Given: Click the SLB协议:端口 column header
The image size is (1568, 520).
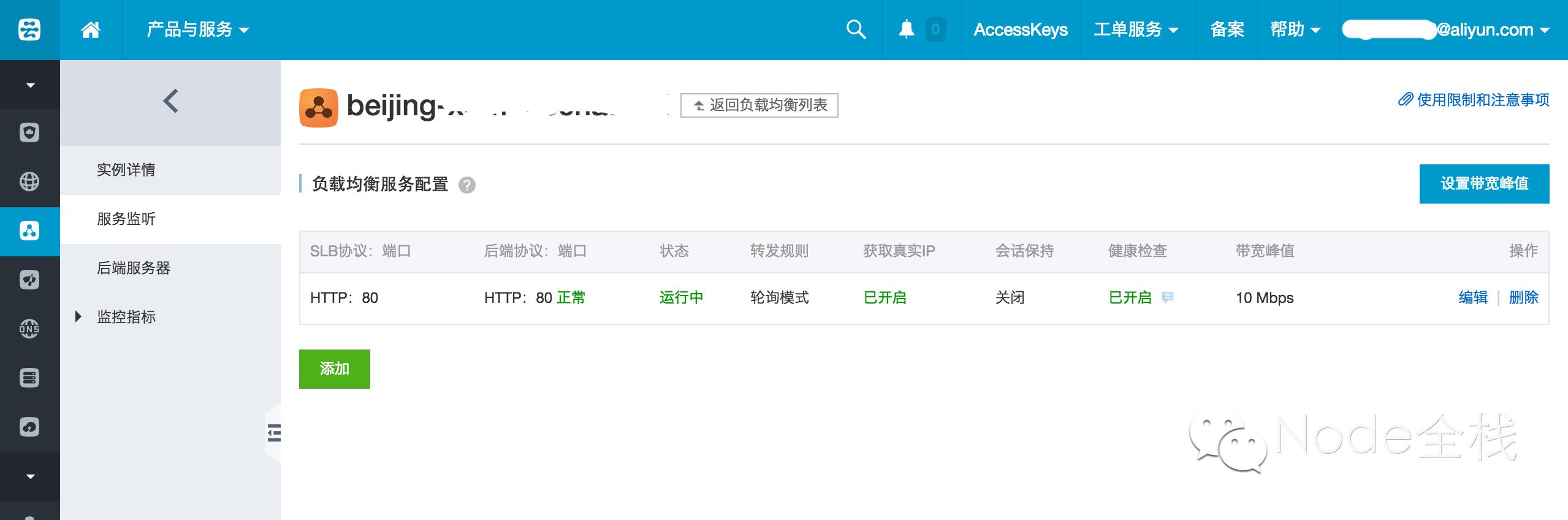Looking at the screenshot, I should coord(360,251).
